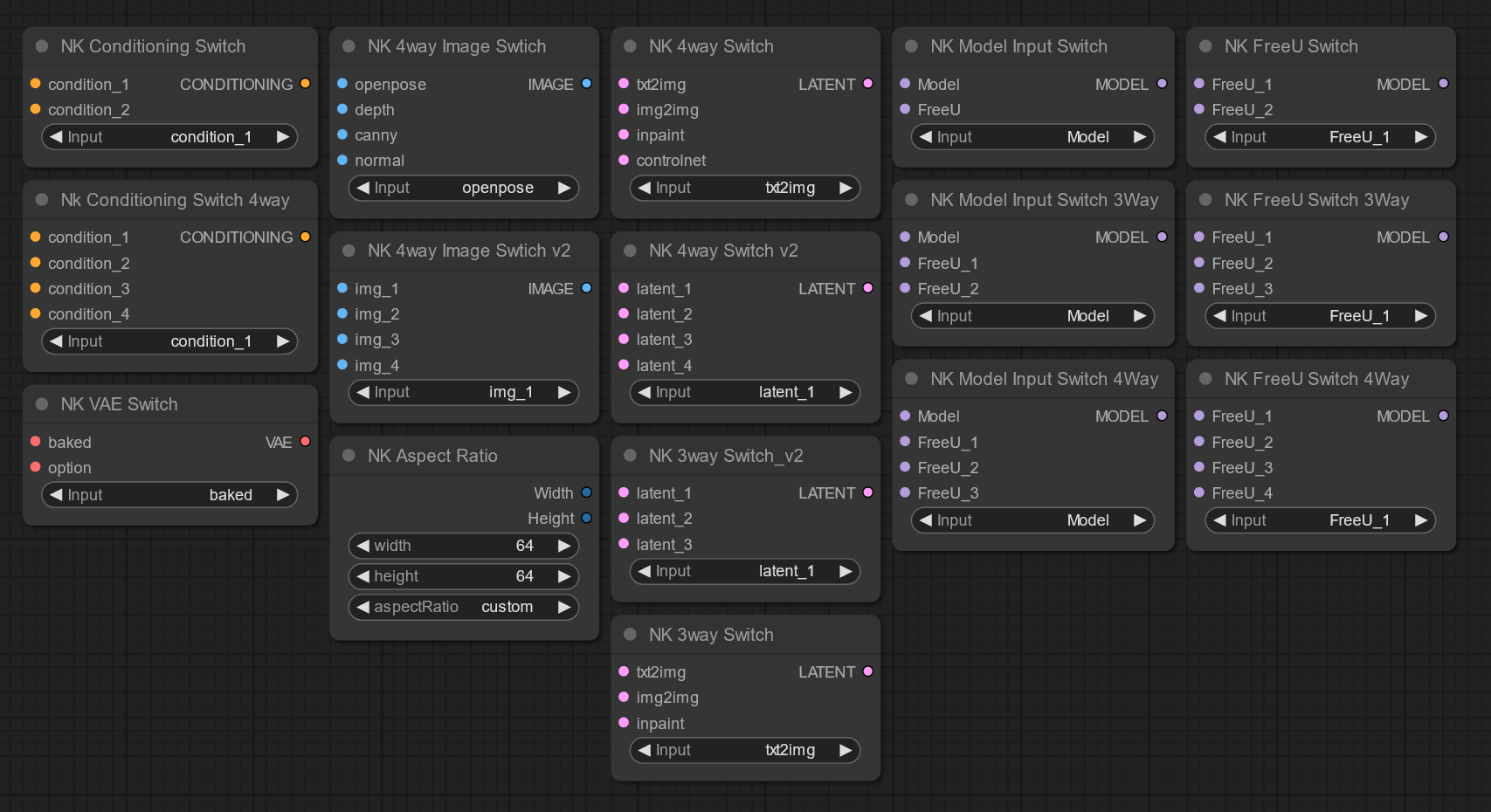Click next arrow on NK 3way Switch_v2 Input

(846, 571)
